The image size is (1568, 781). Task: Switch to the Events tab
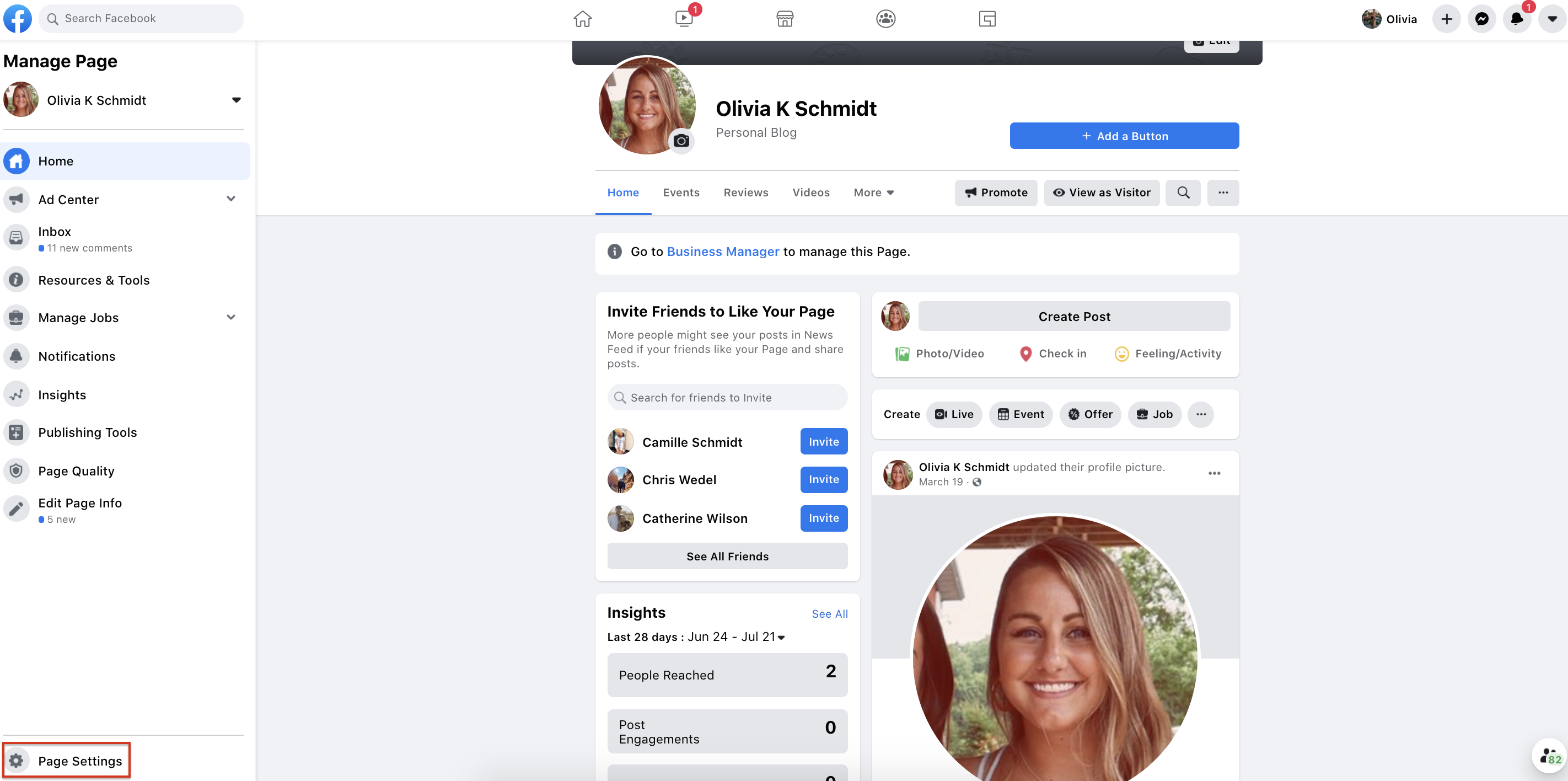pos(680,192)
